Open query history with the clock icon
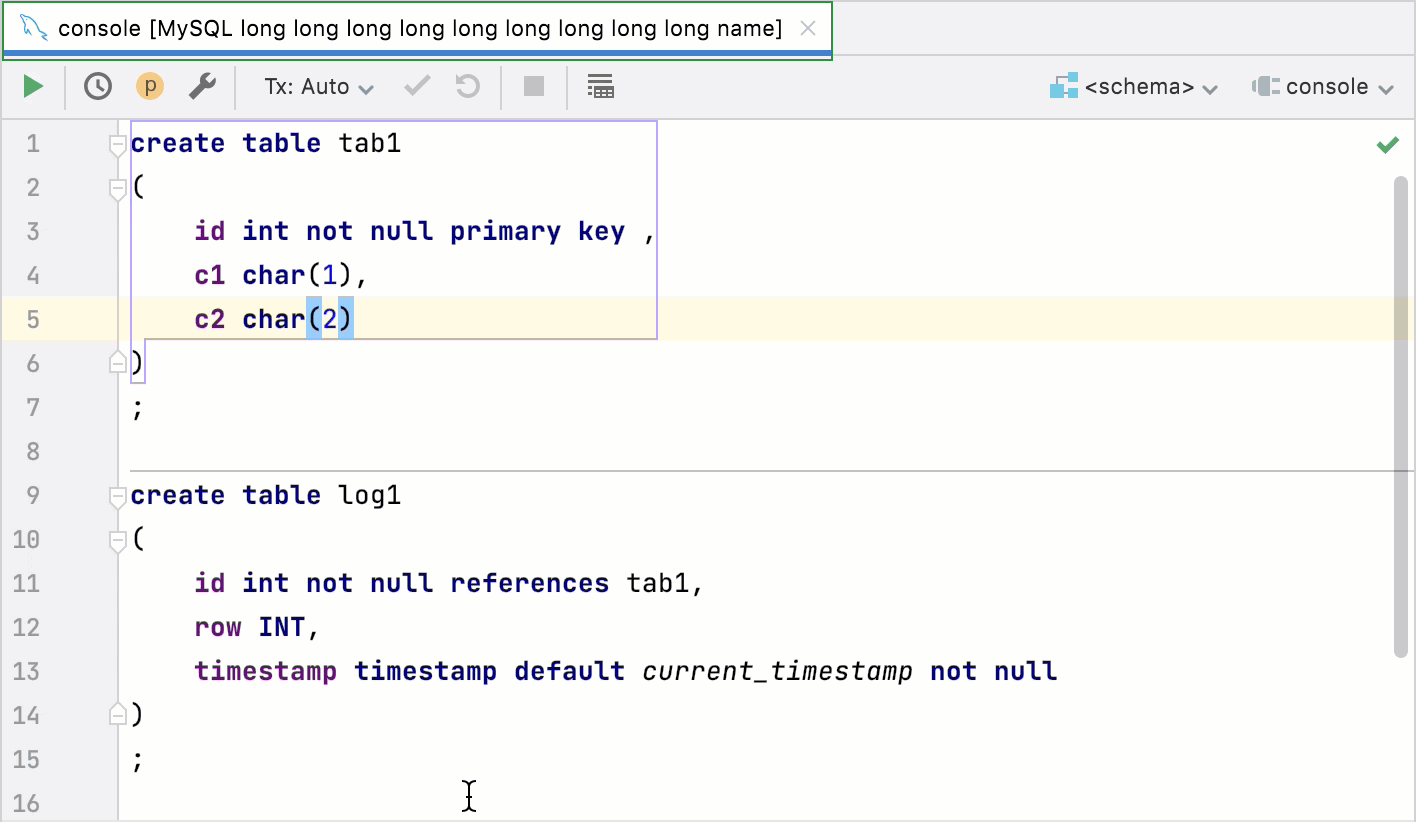The image size is (1416, 822). 97,87
